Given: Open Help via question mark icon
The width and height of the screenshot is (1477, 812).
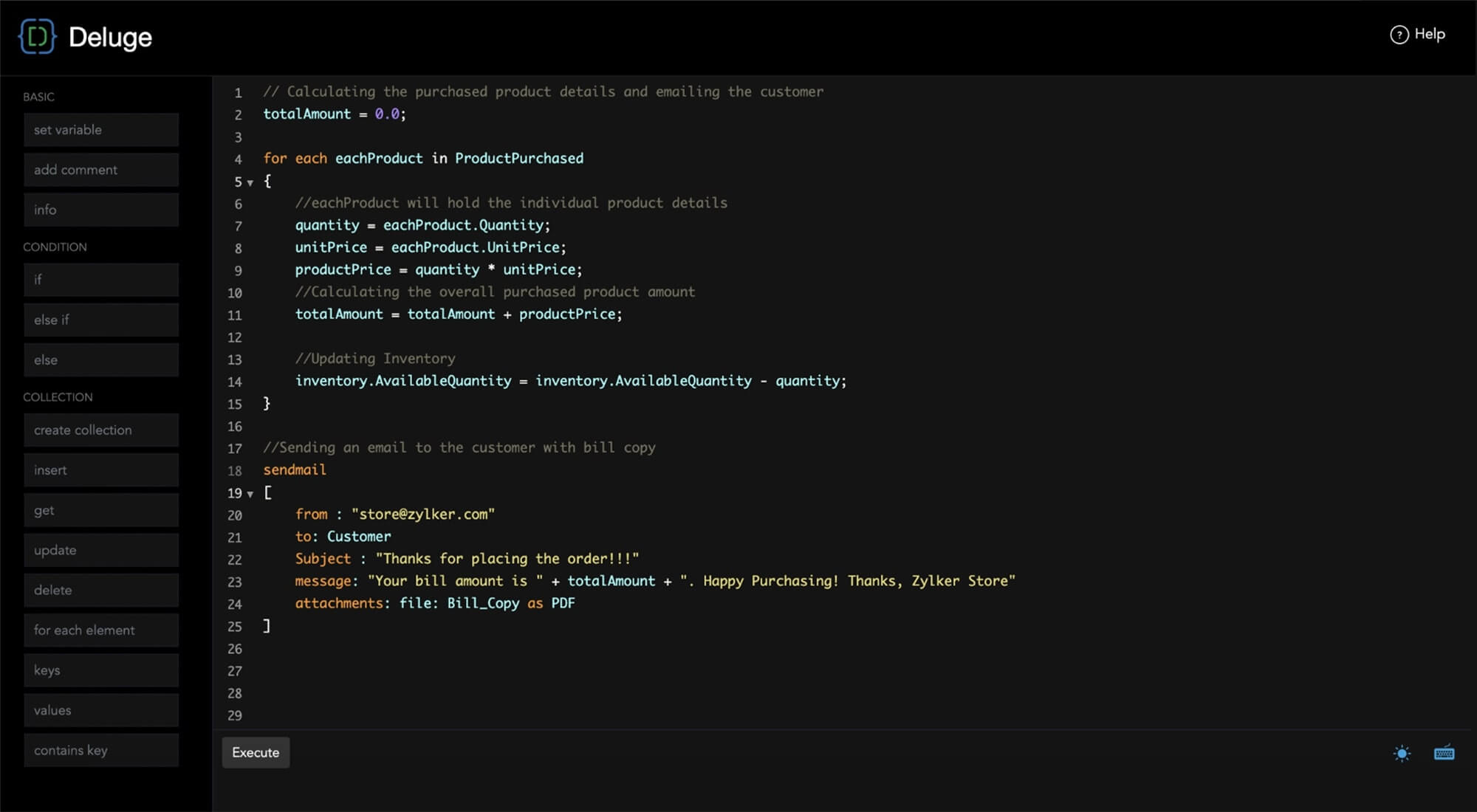Looking at the screenshot, I should 1399,35.
